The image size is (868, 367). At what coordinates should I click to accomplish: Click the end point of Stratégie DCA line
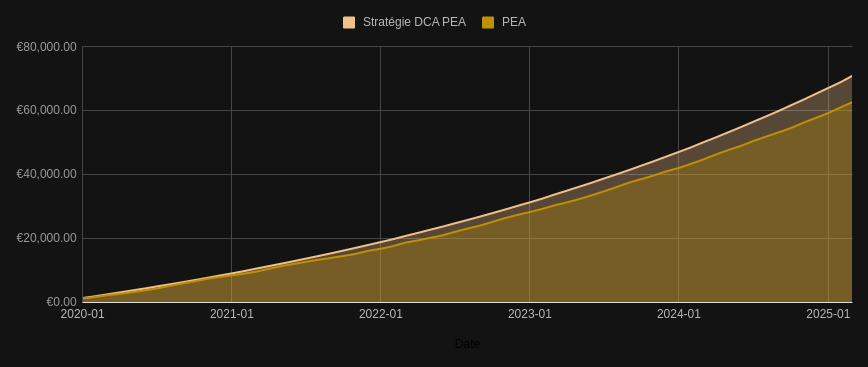[x=852, y=76]
